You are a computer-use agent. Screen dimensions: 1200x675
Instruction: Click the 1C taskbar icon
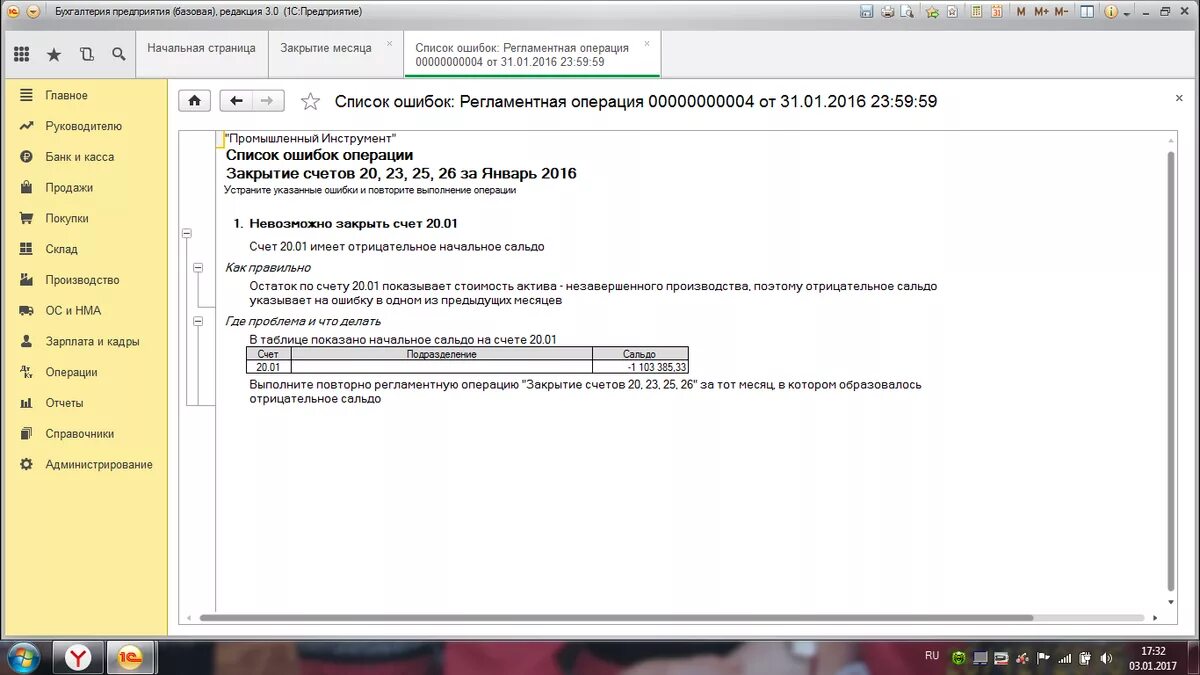coord(130,657)
